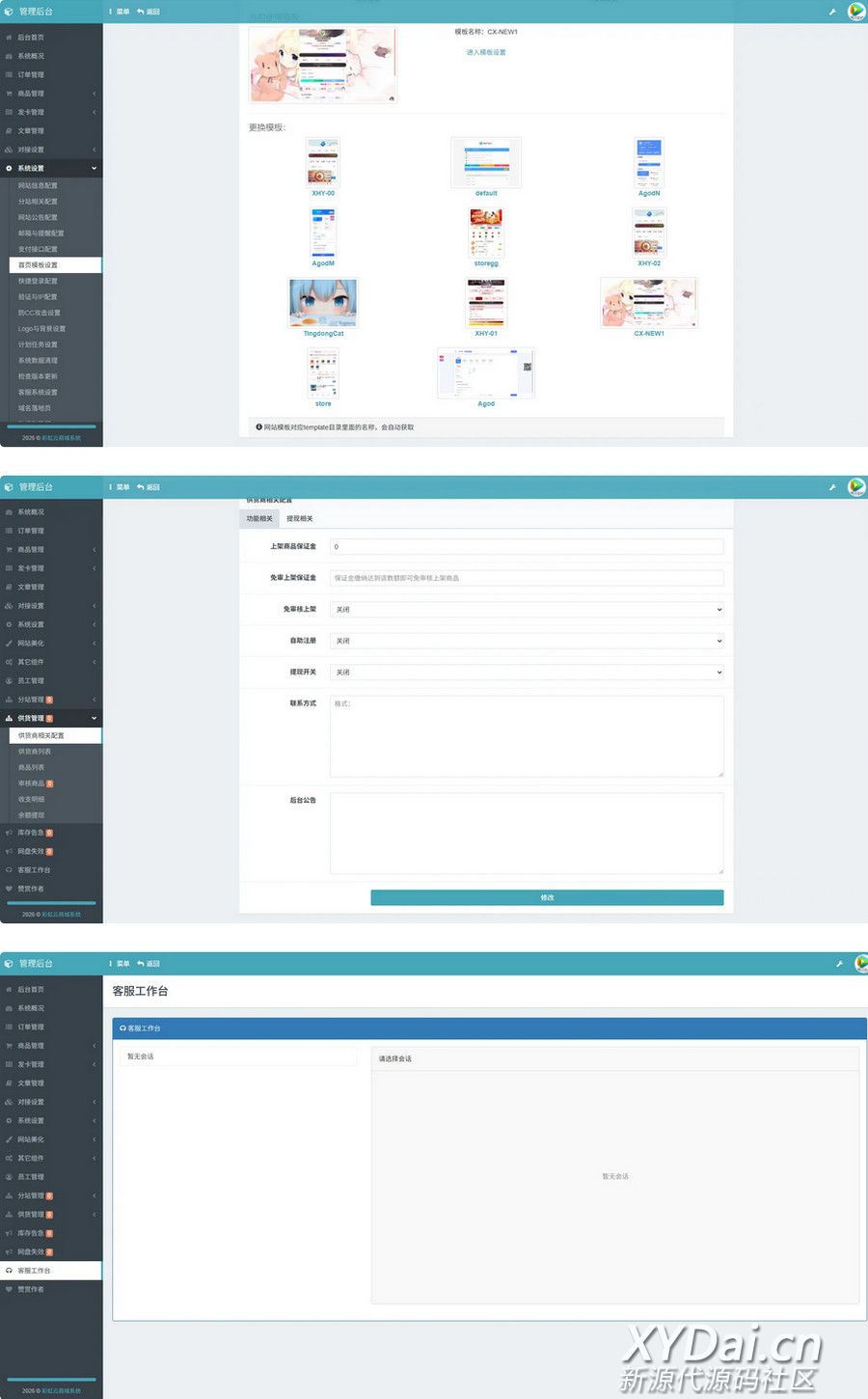
Task: Click sitemap icon of the expanded 供货管理 menu
Action: [x=9, y=719]
